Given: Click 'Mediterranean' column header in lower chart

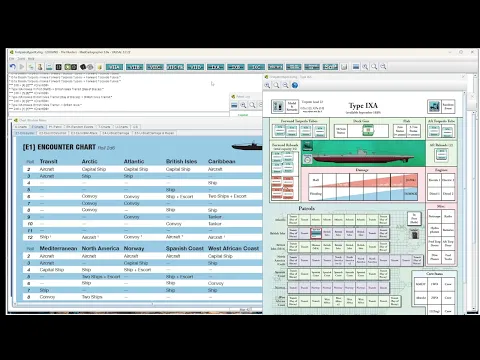Looking at the screenshot, I should (x=58, y=248).
